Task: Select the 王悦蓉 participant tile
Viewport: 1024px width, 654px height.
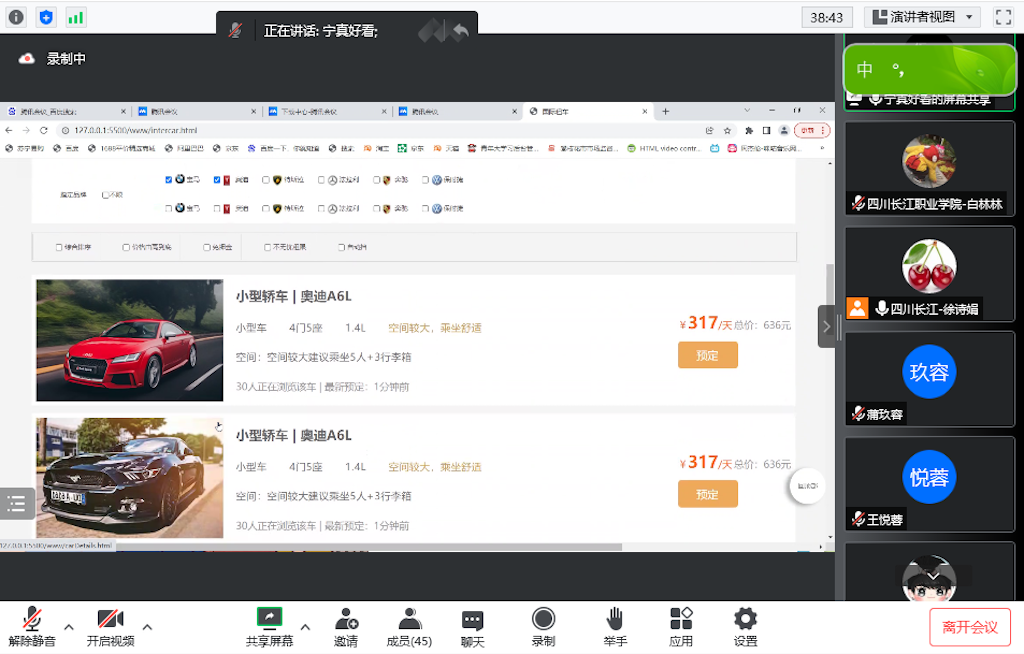Action: click(929, 485)
